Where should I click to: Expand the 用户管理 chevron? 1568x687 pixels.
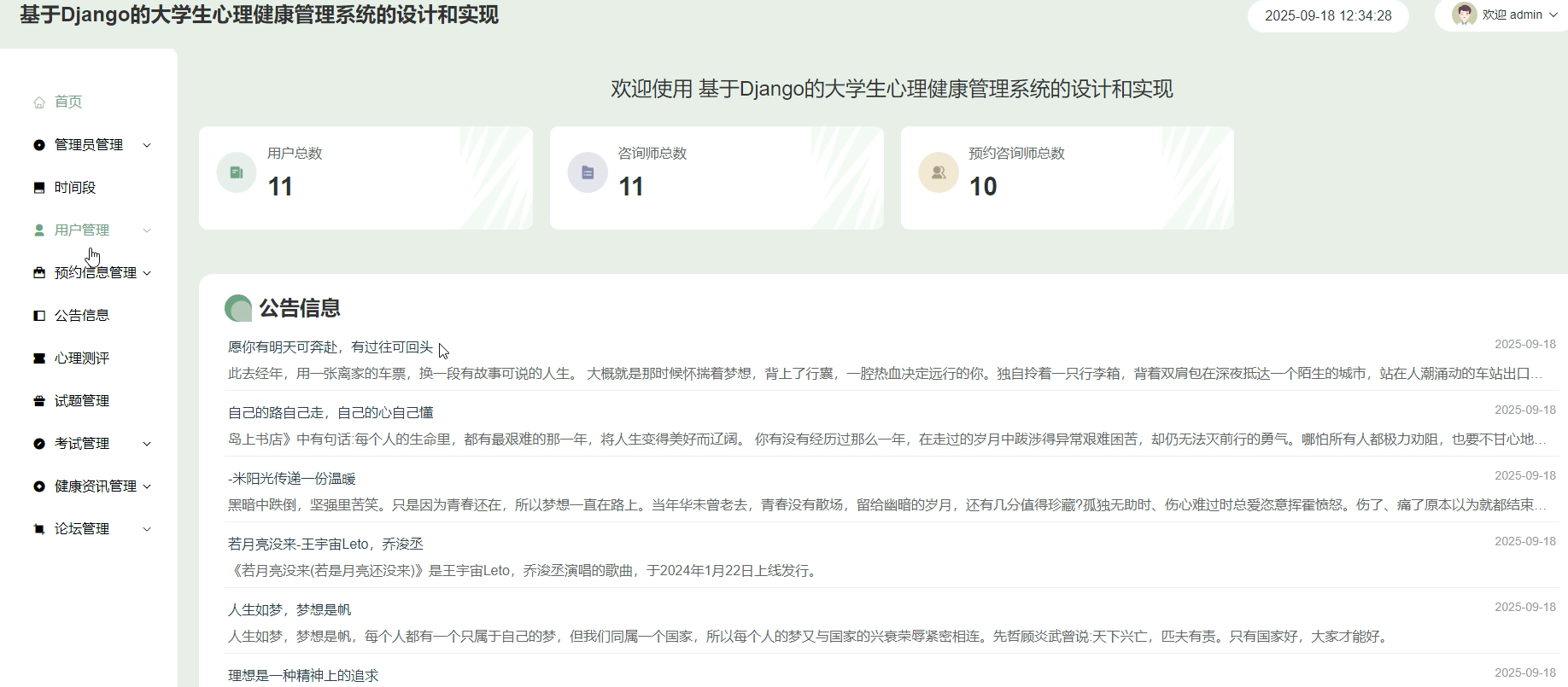pos(147,230)
